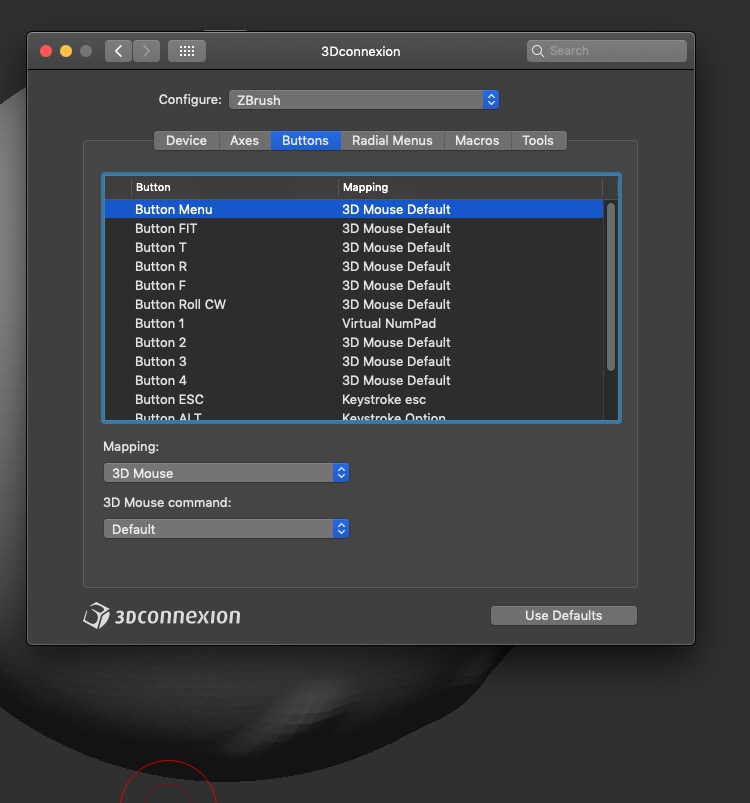Screen dimensions: 750x803
Task: Select the Button T row
Action: coord(354,247)
